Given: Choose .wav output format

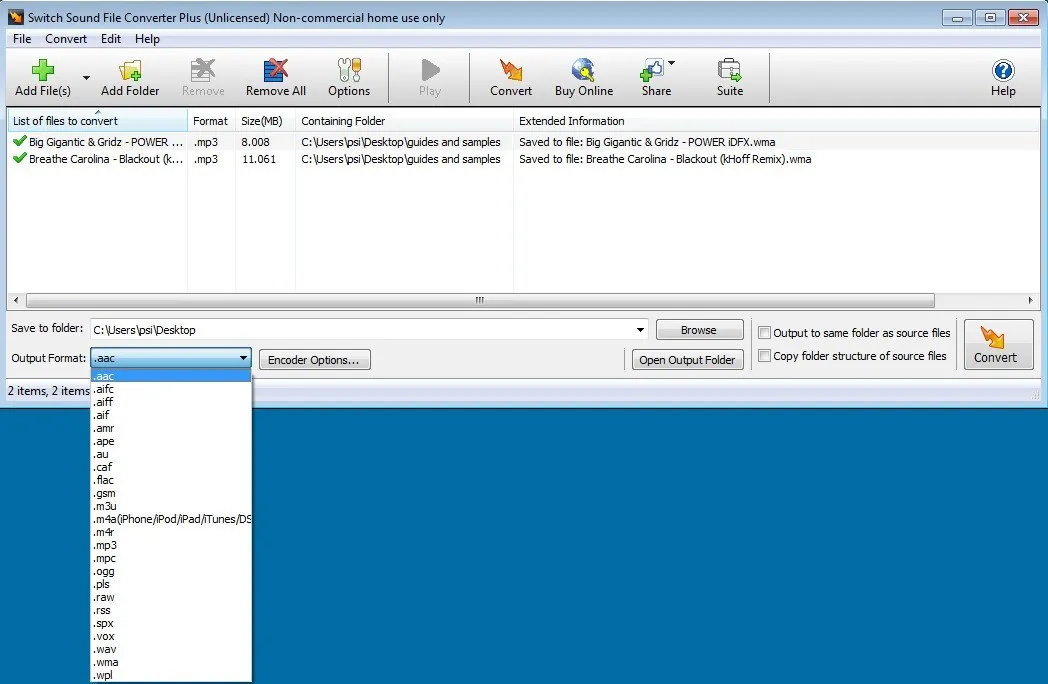Looking at the screenshot, I should click(171, 649).
